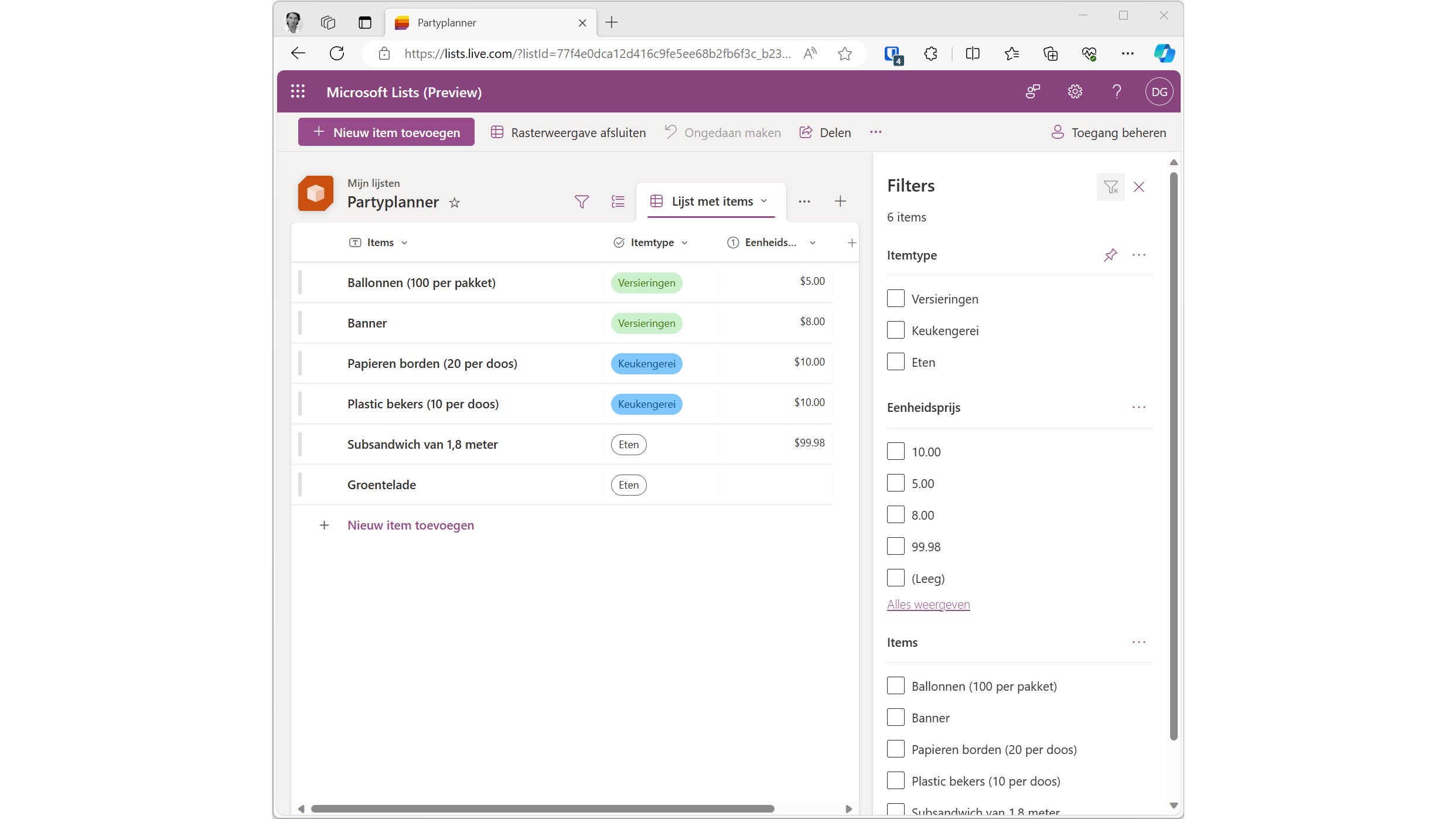Open the filter pane funnel icon
The width and height of the screenshot is (1456, 819).
point(581,202)
